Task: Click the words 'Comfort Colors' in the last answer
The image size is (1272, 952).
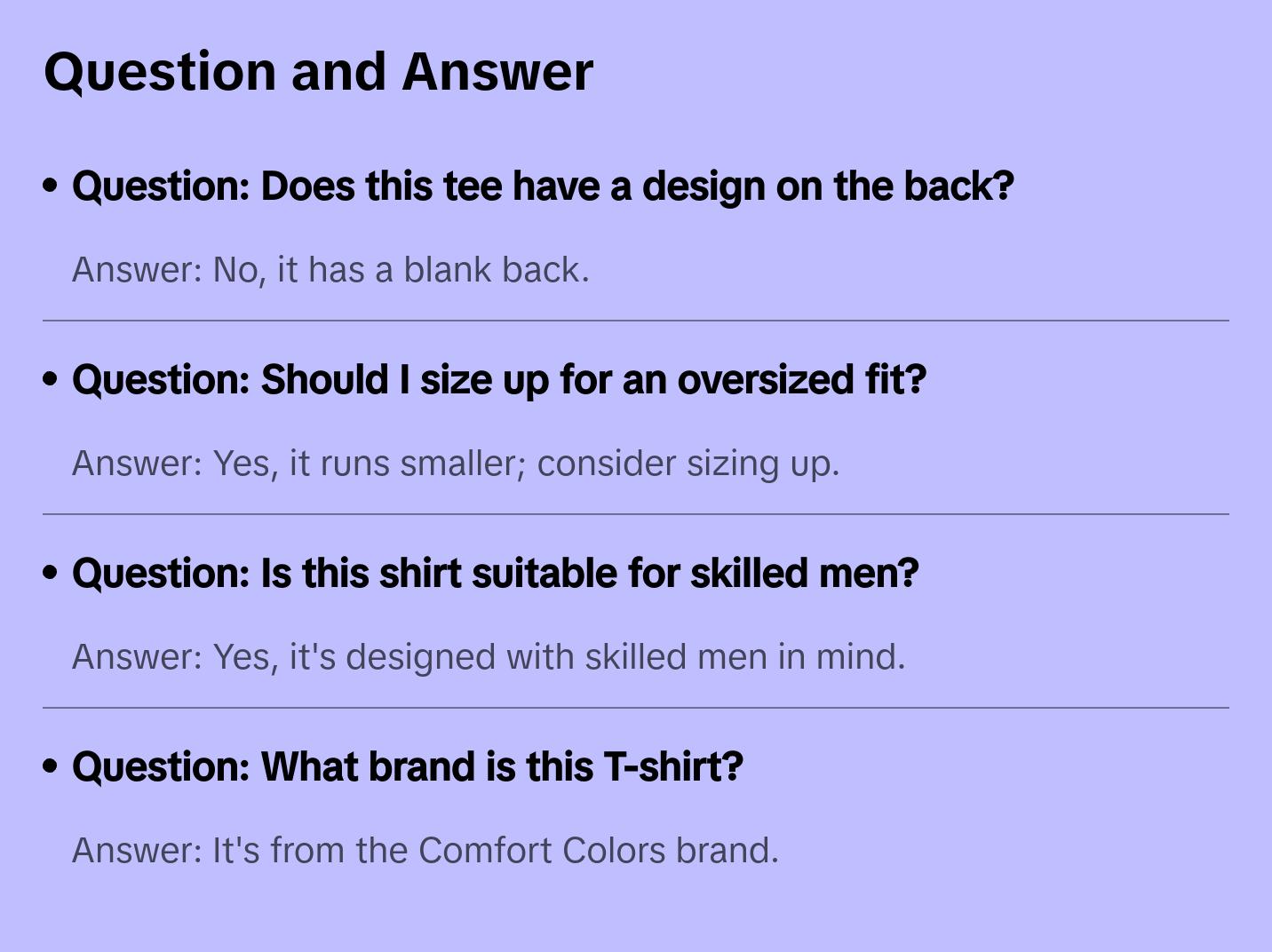Action: (542, 851)
